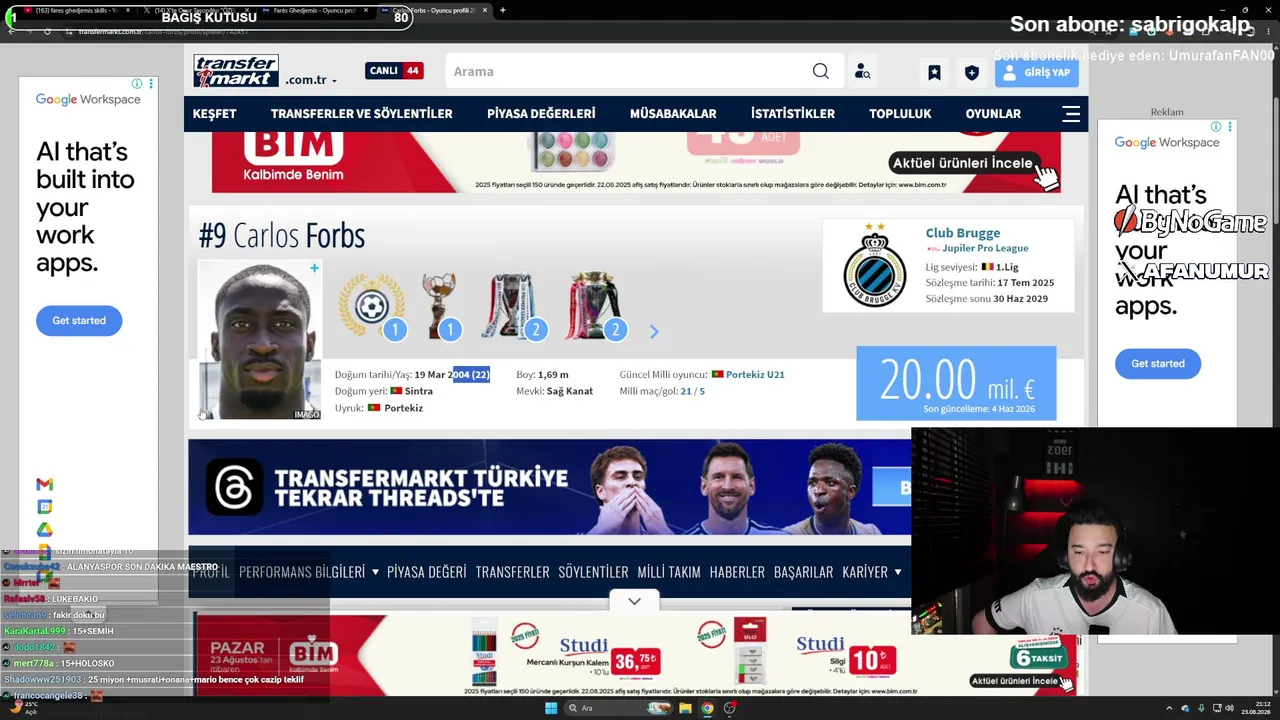Screen dimensions: 1280x720
Task: Open the Google Calendar icon in side panel
Action: pos(44,507)
